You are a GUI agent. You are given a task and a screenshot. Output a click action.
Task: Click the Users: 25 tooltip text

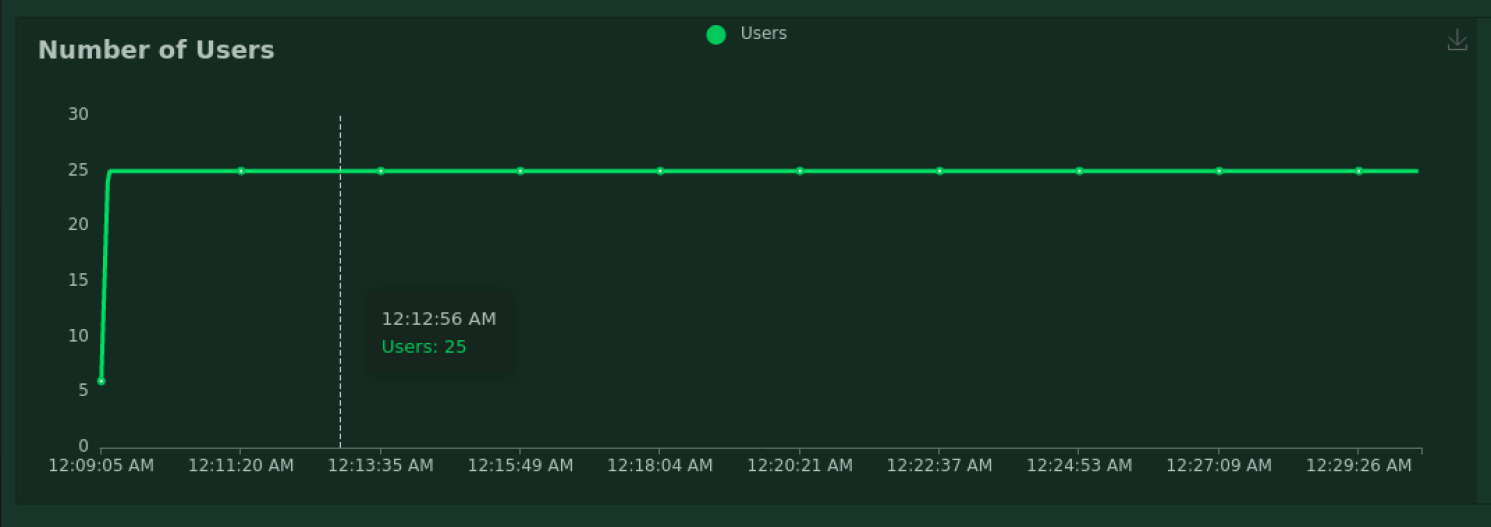point(424,347)
